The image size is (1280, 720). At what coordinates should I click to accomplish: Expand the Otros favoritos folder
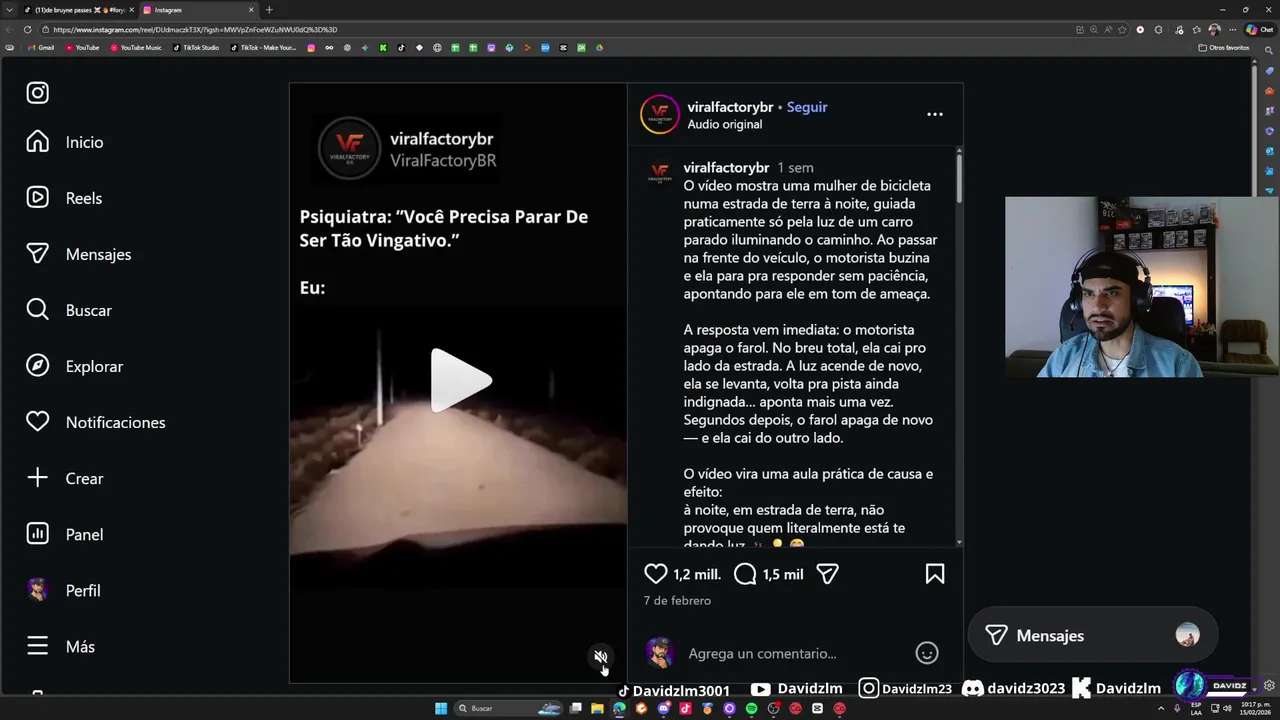tap(1224, 48)
